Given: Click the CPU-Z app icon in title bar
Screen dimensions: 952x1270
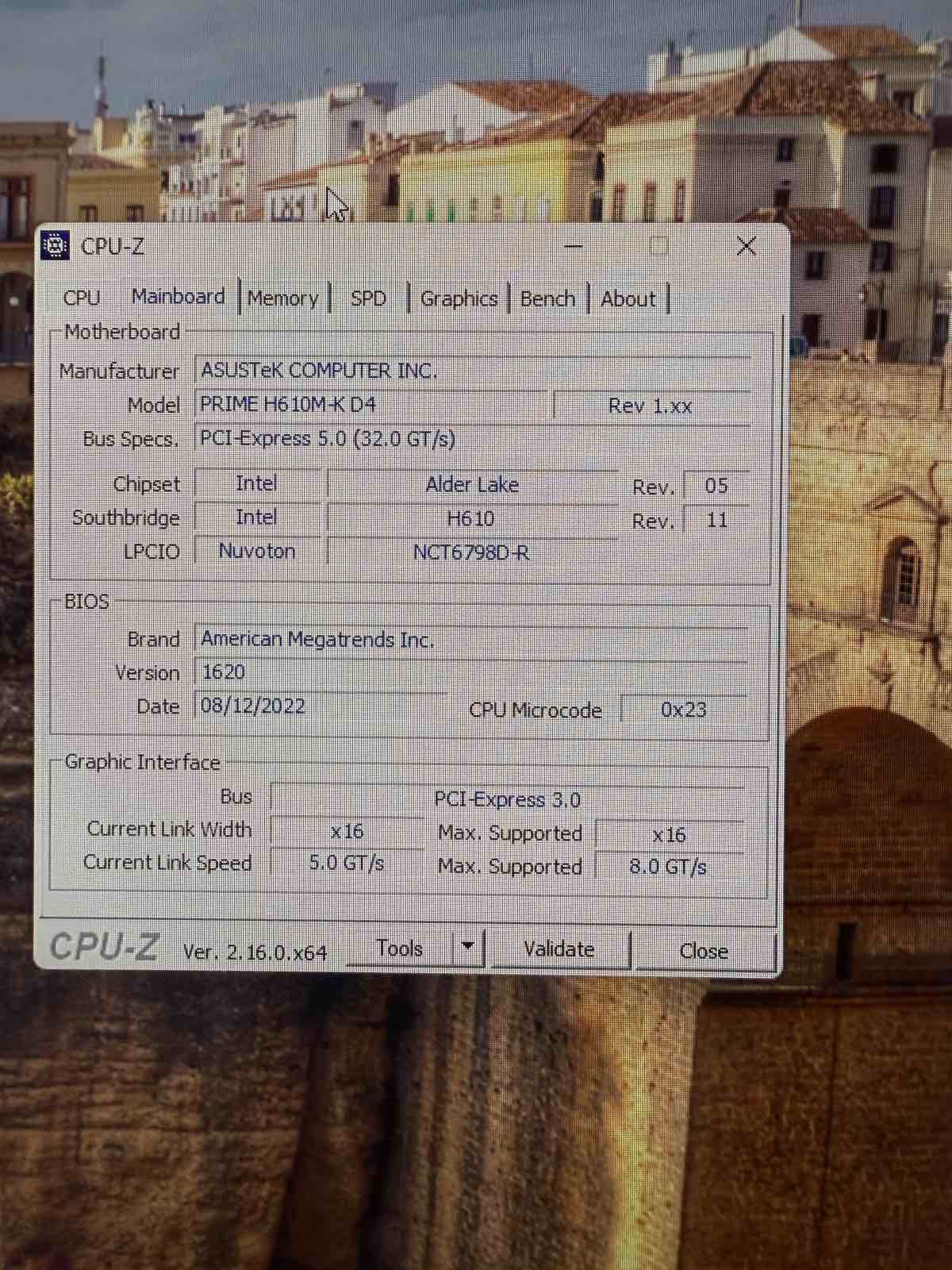Looking at the screenshot, I should click(x=55, y=246).
